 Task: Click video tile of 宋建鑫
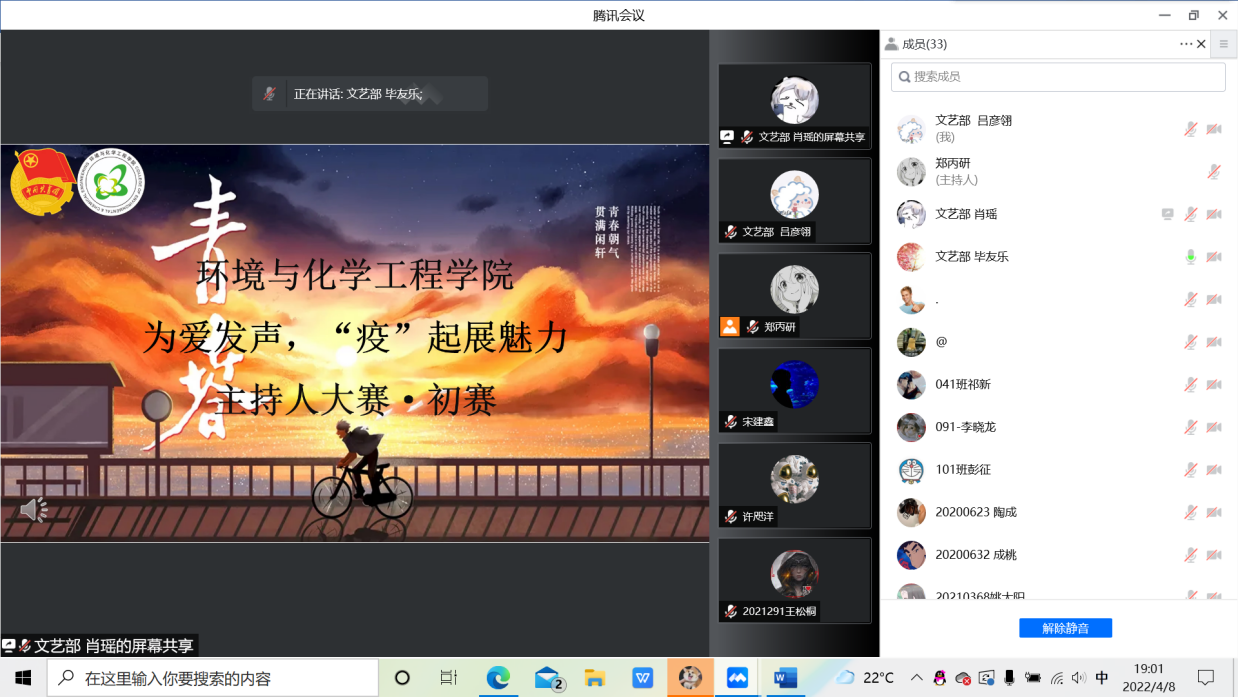[795, 390]
